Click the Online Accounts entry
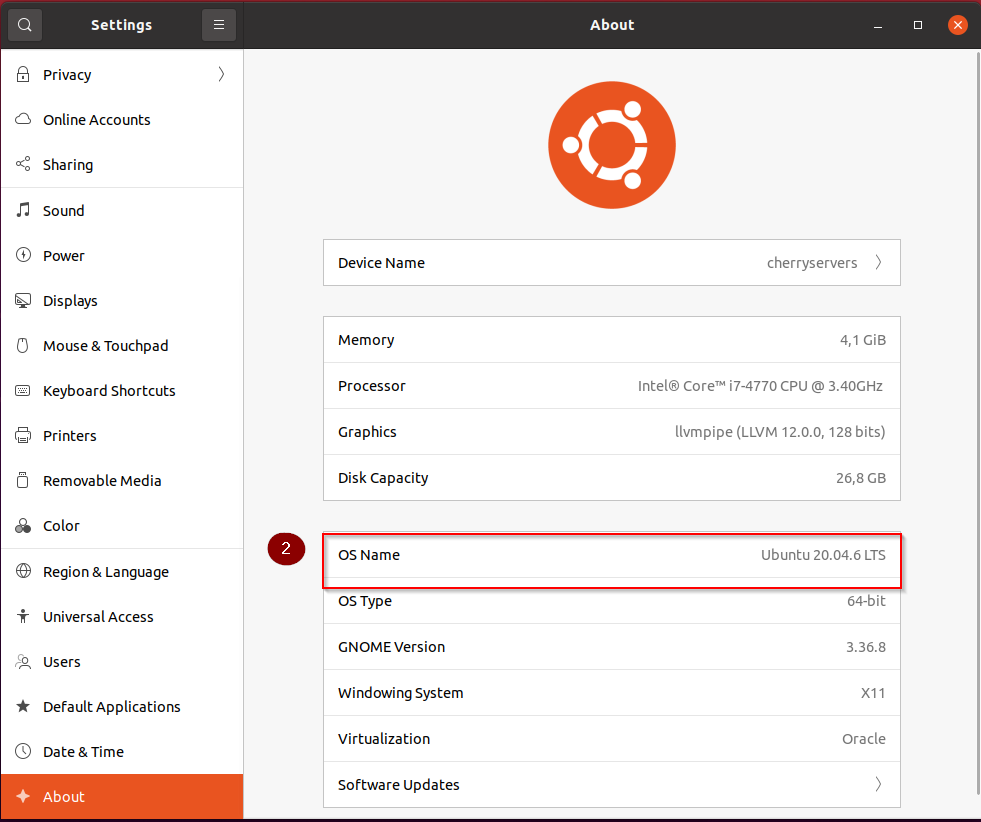The width and height of the screenshot is (981, 822). point(96,119)
